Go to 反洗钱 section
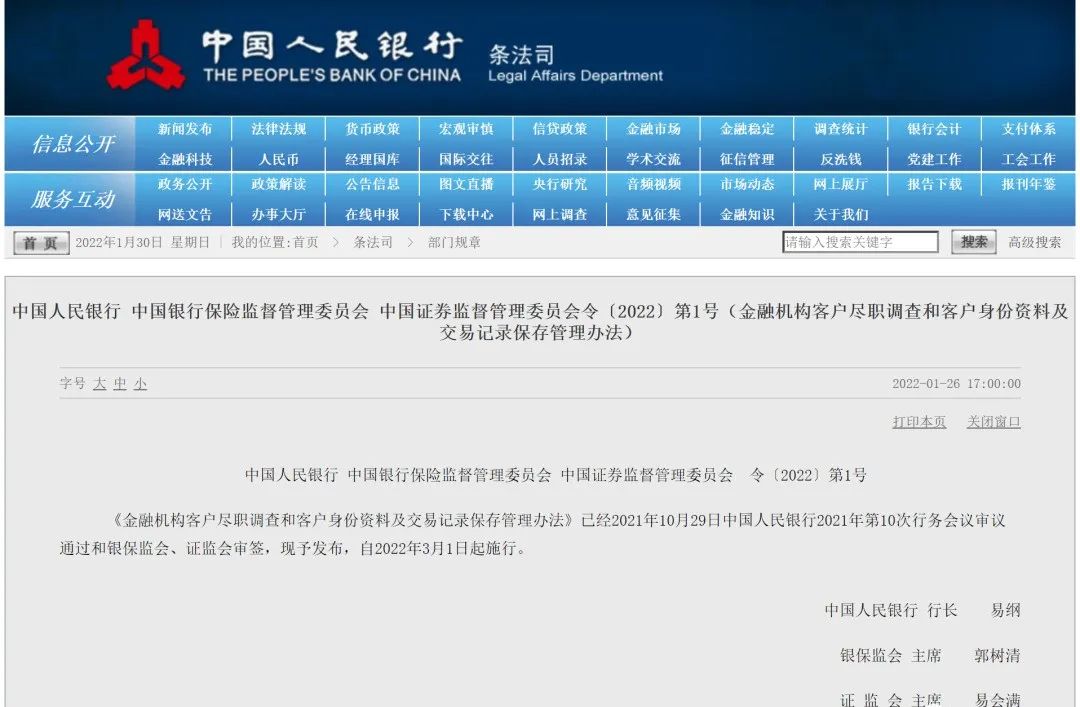The image size is (1080, 707). tap(841, 159)
